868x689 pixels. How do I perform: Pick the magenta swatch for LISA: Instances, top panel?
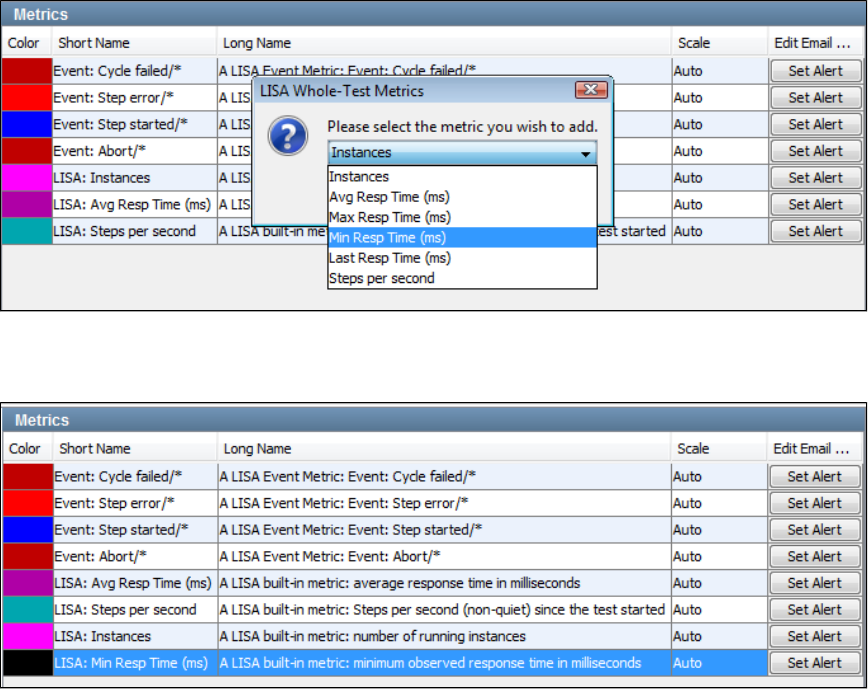coord(27,178)
